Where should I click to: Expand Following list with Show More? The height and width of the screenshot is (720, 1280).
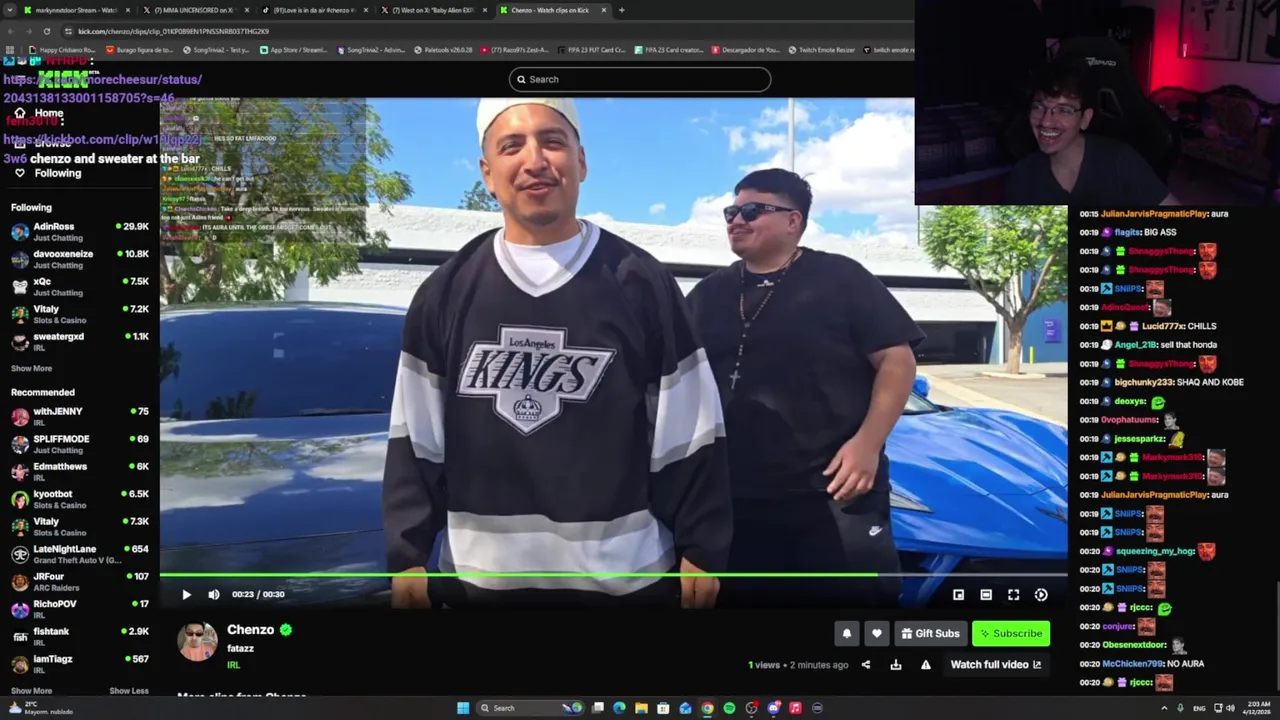[31, 369]
